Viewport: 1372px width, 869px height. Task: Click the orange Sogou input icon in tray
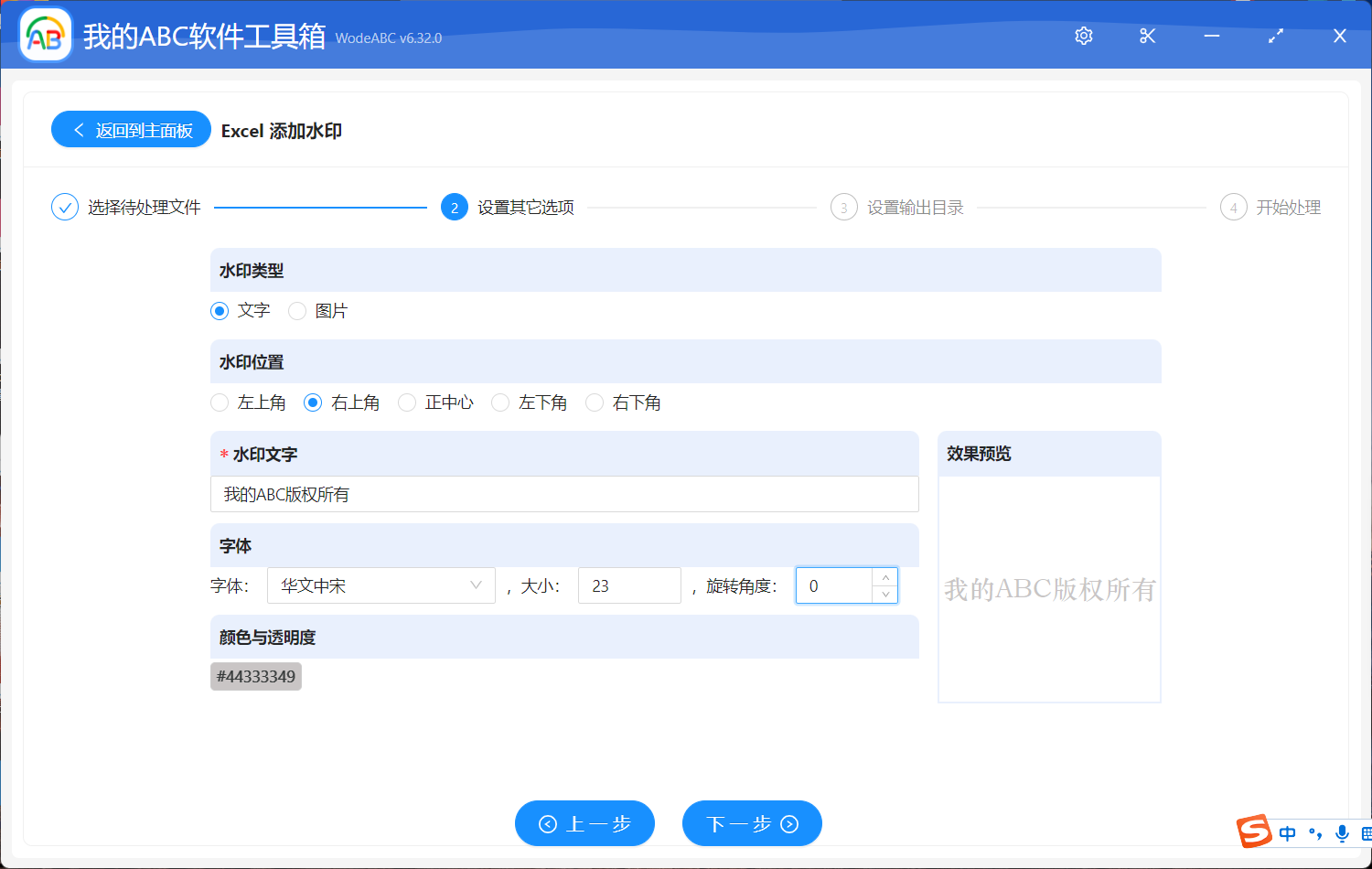1255,832
